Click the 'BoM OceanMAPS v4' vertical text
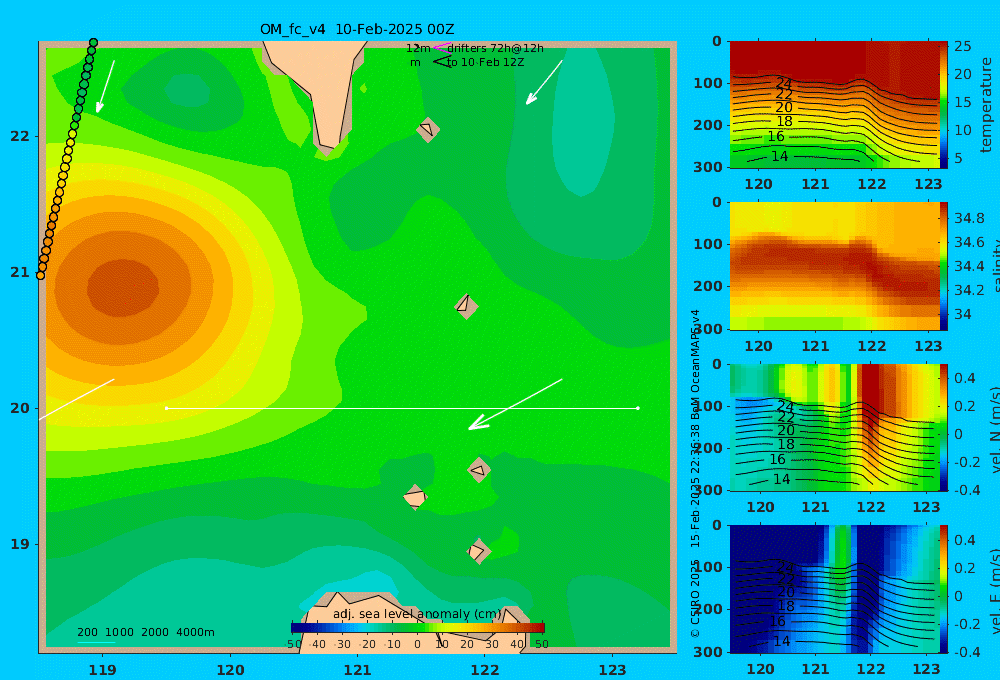 [x=695, y=364]
